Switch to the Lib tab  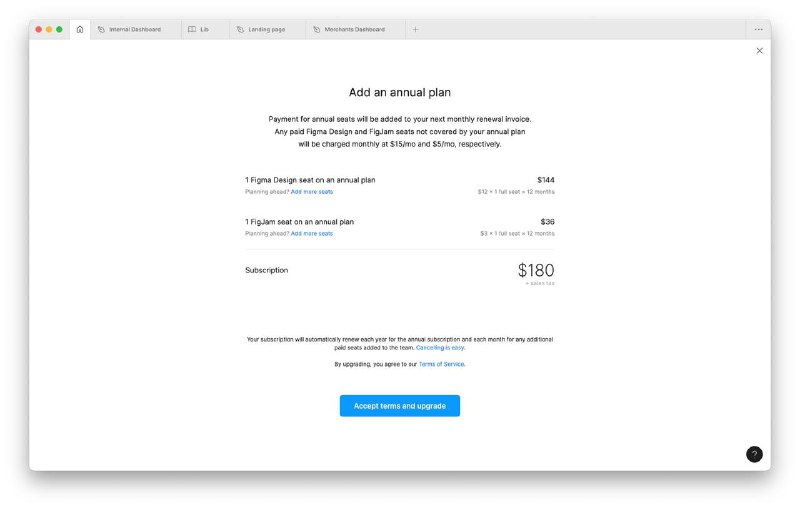pyautogui.click(x=205, y=30)
